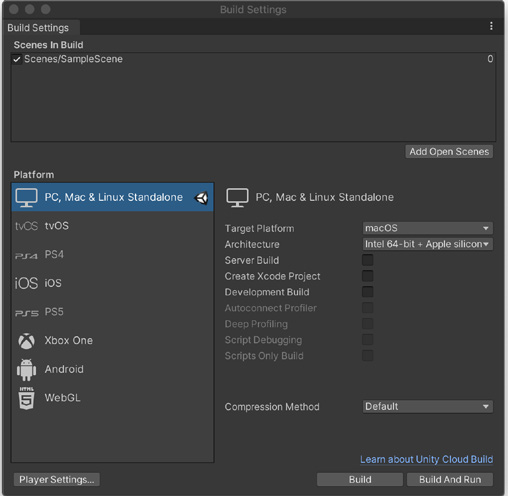The width and height of the screenshot is (508, 496).
Task: Open Player Settings
Action: (x=57, y=480)
